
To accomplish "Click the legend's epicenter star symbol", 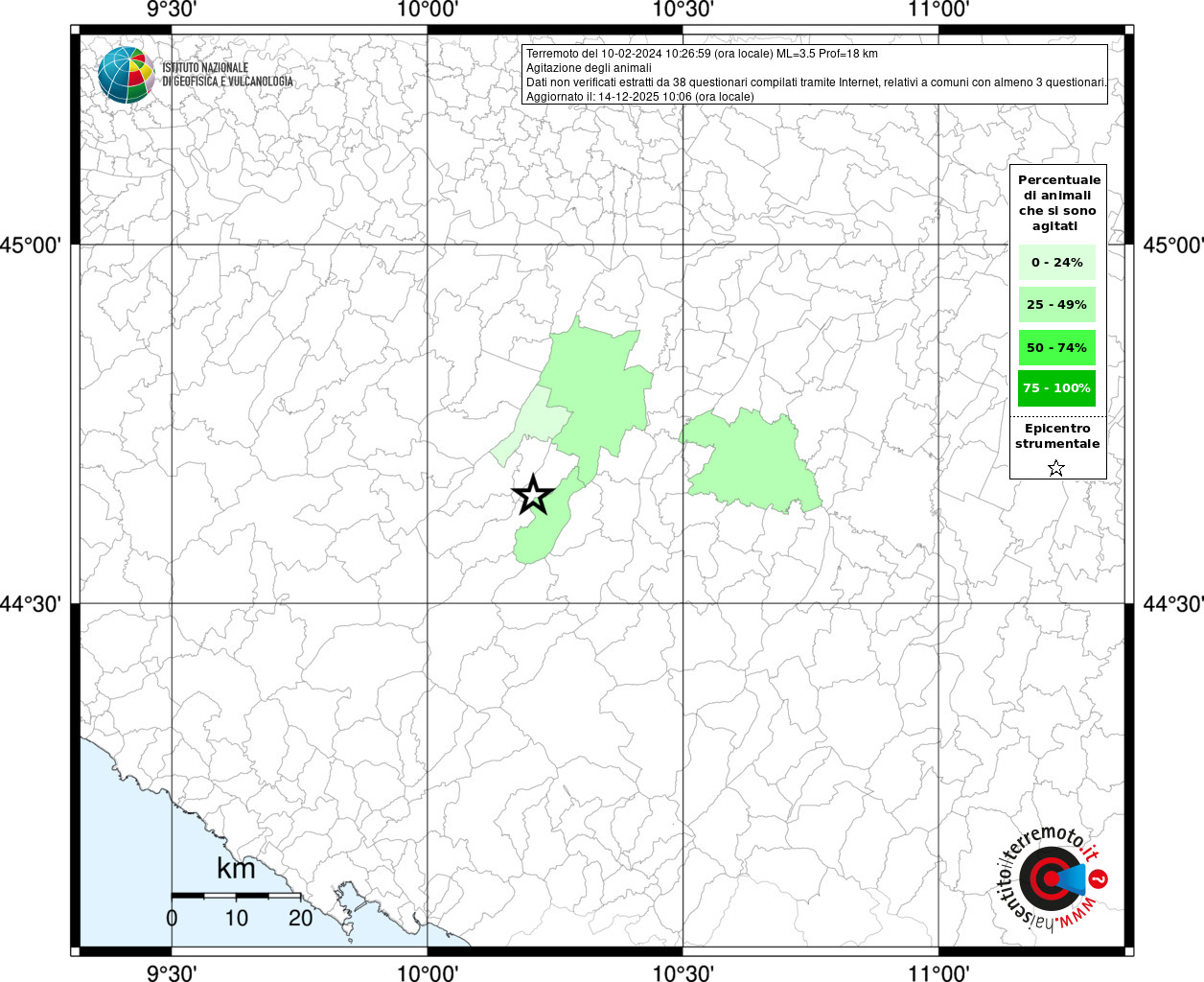I will pos(1056,468).
